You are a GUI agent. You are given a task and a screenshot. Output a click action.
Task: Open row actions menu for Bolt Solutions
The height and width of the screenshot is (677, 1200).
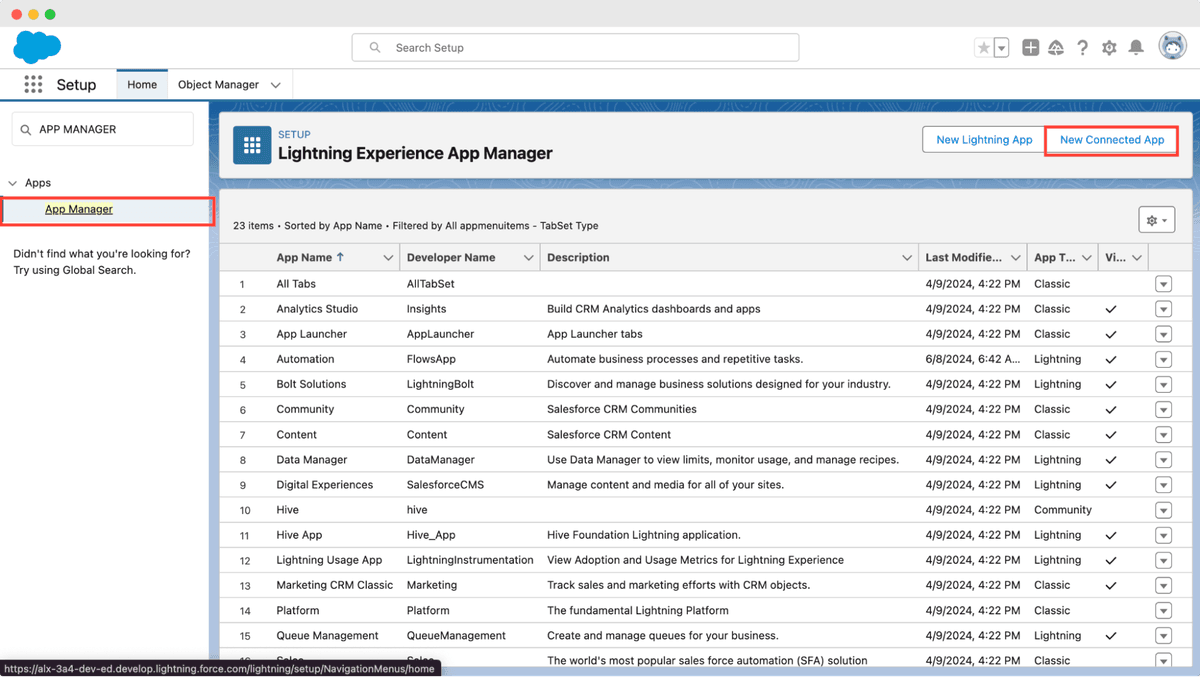(1163, 384)
